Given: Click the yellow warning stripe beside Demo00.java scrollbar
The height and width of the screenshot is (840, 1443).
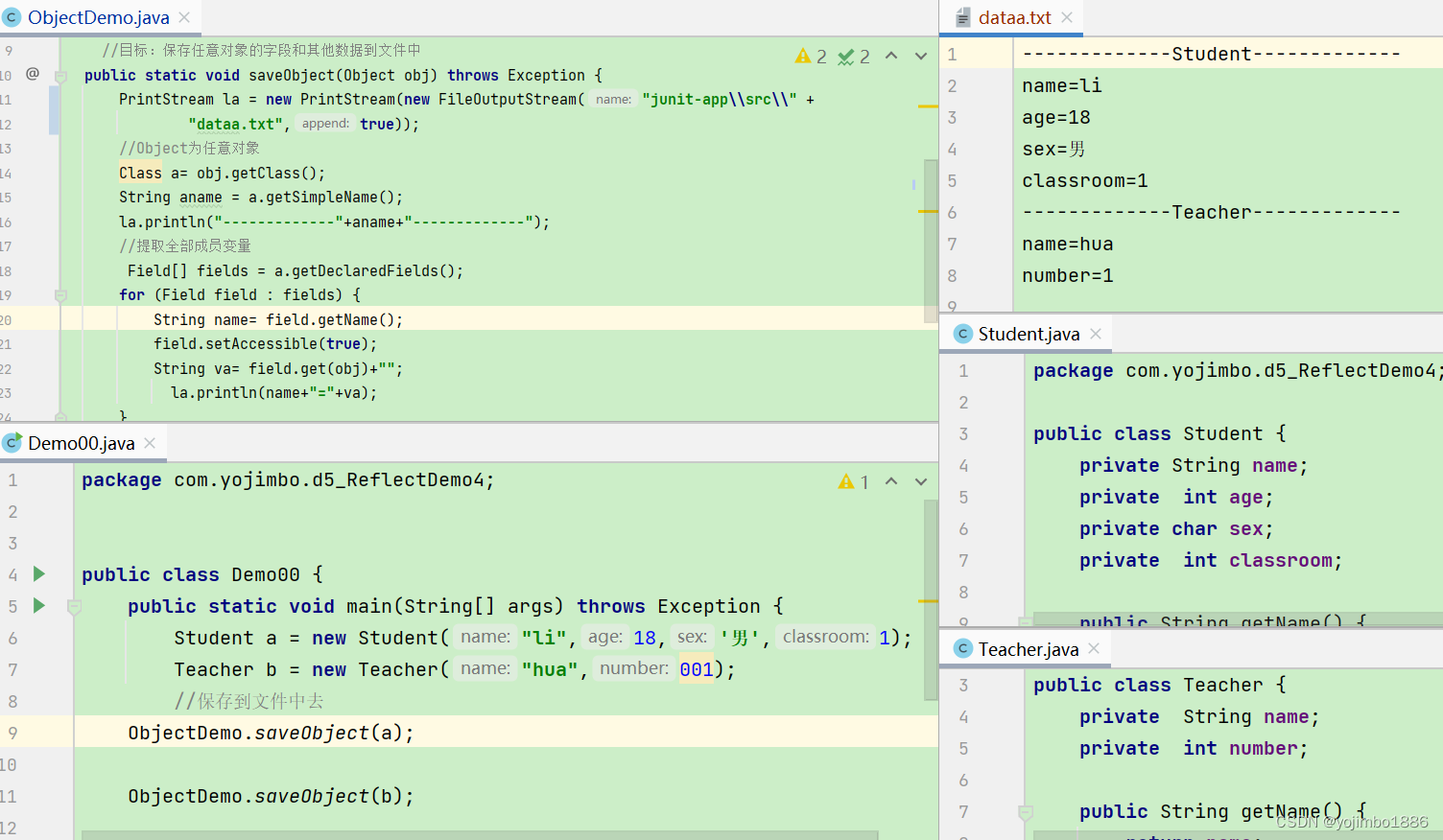Looking at the screenshot, I should click(928, 601).
